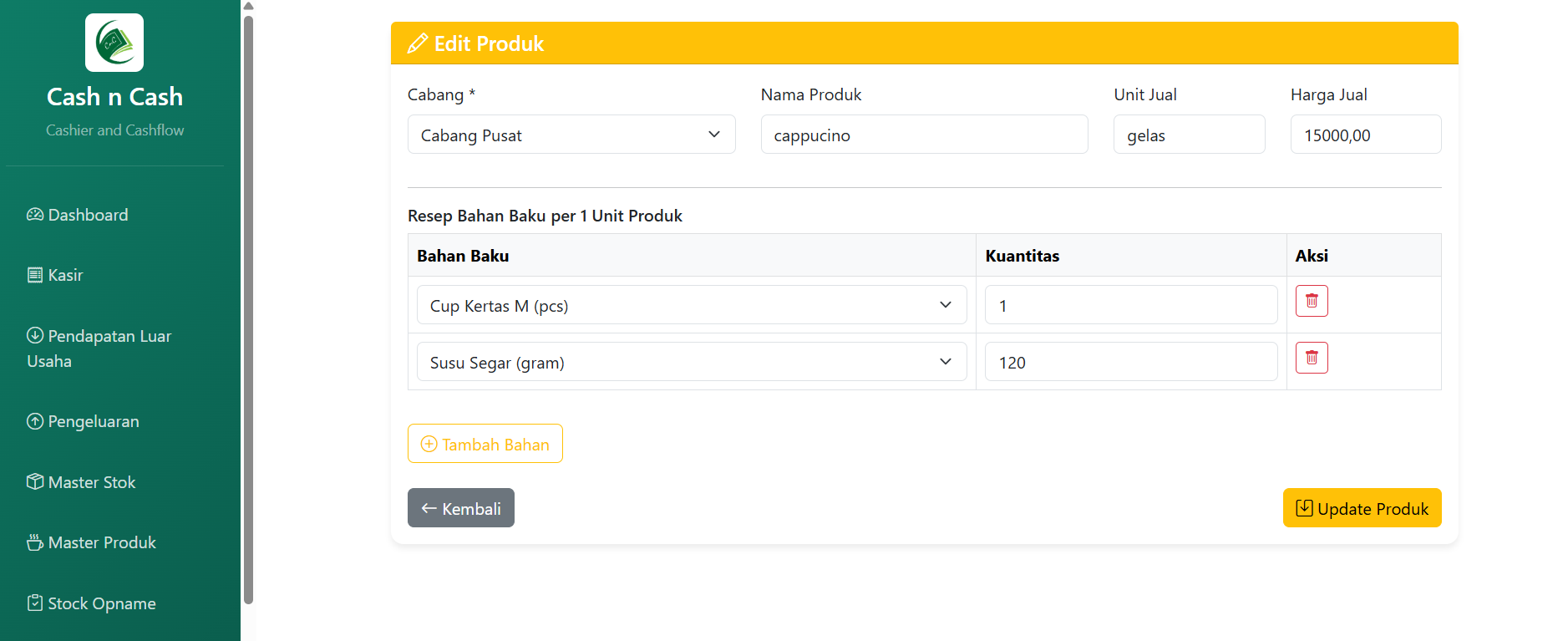Click the Kasir register icon

coord(35,275)
